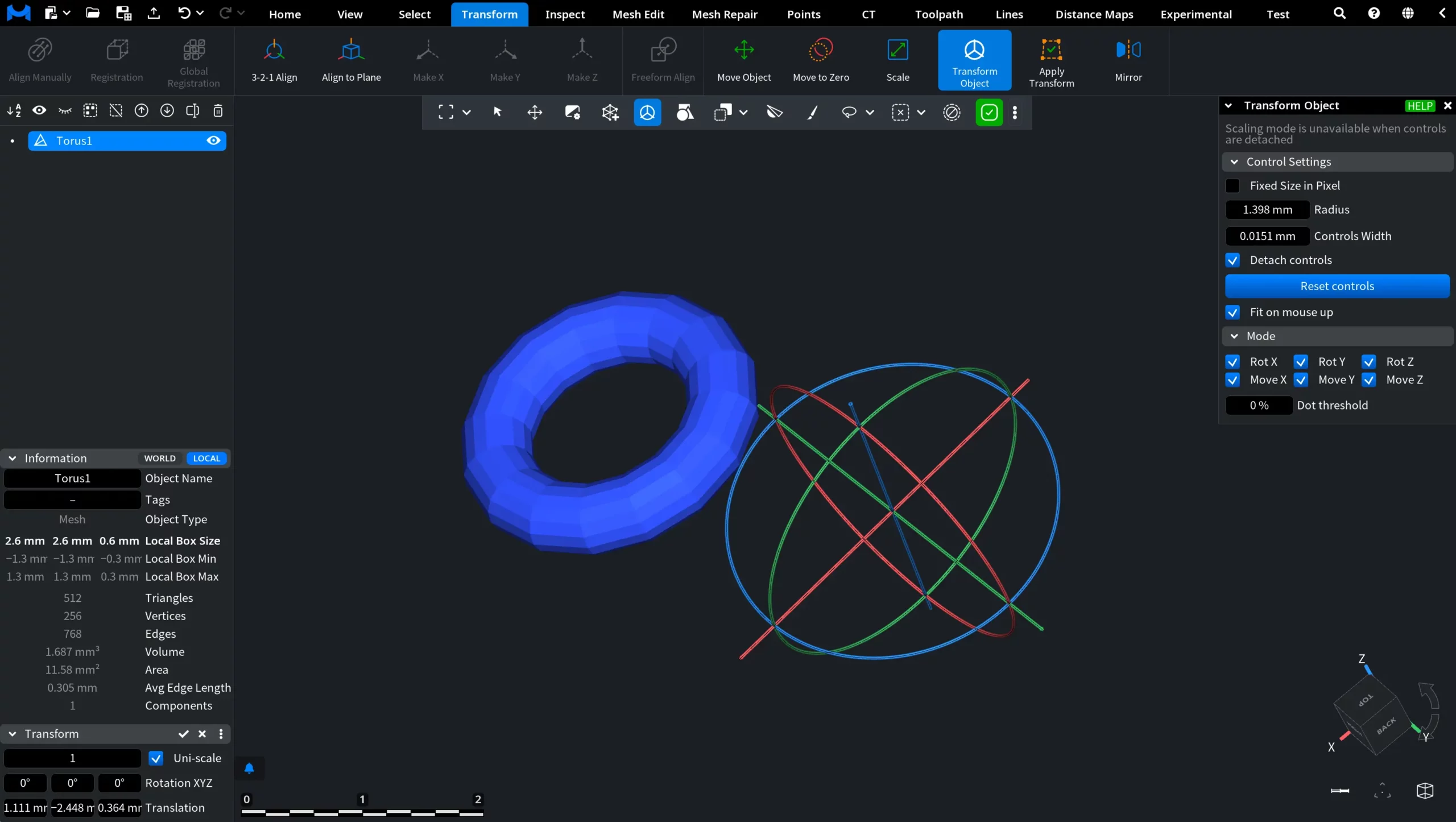The image size is (1456, 822).
Task: Uncheck Move X mode
Action: 1232,380
